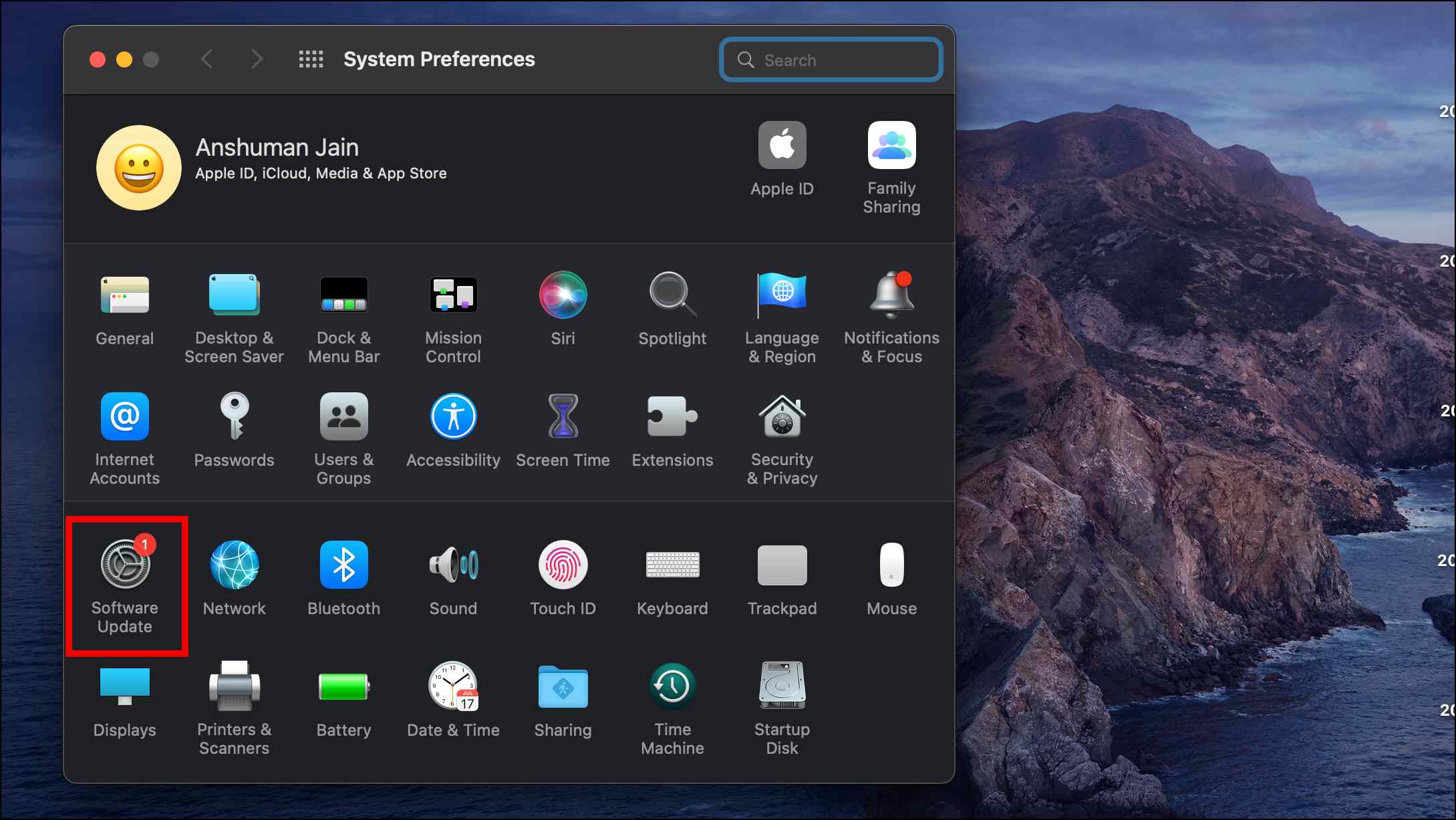Open Language & Region settings
The height and width of the screenshot is (820, 1456).
point(782,318)
